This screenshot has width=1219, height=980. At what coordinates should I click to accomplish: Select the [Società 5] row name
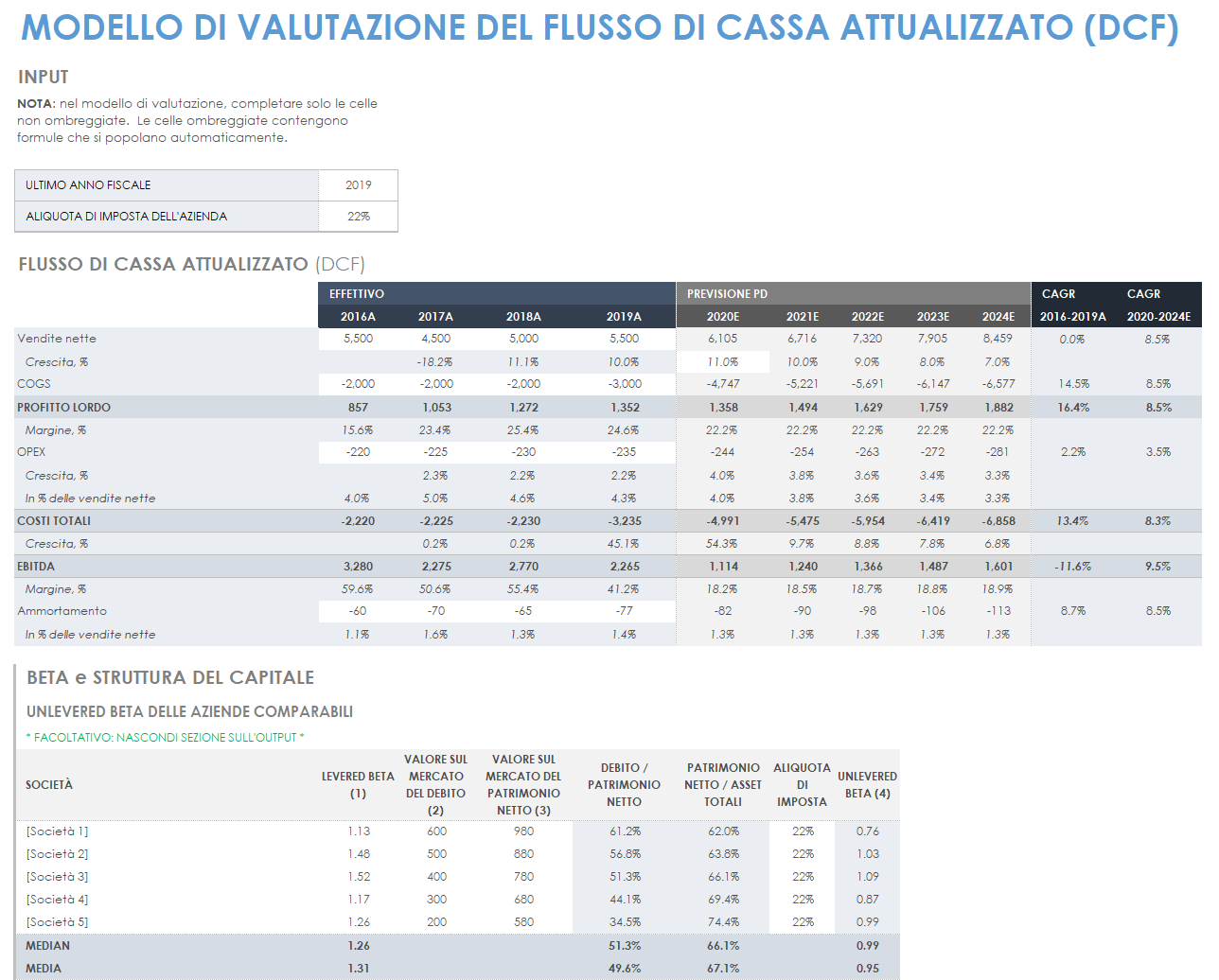click(57, 922)
